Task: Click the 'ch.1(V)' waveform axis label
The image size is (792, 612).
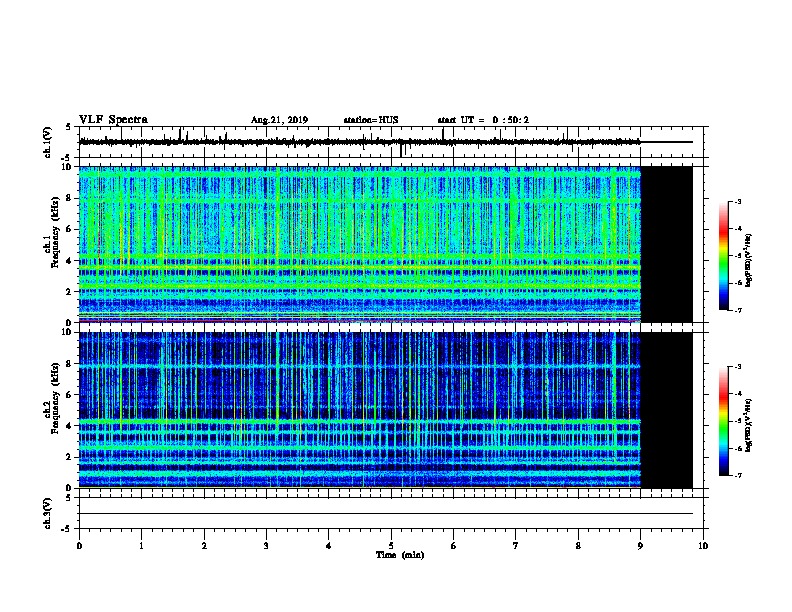Action: pyautogui.click(x=47, y=142)
